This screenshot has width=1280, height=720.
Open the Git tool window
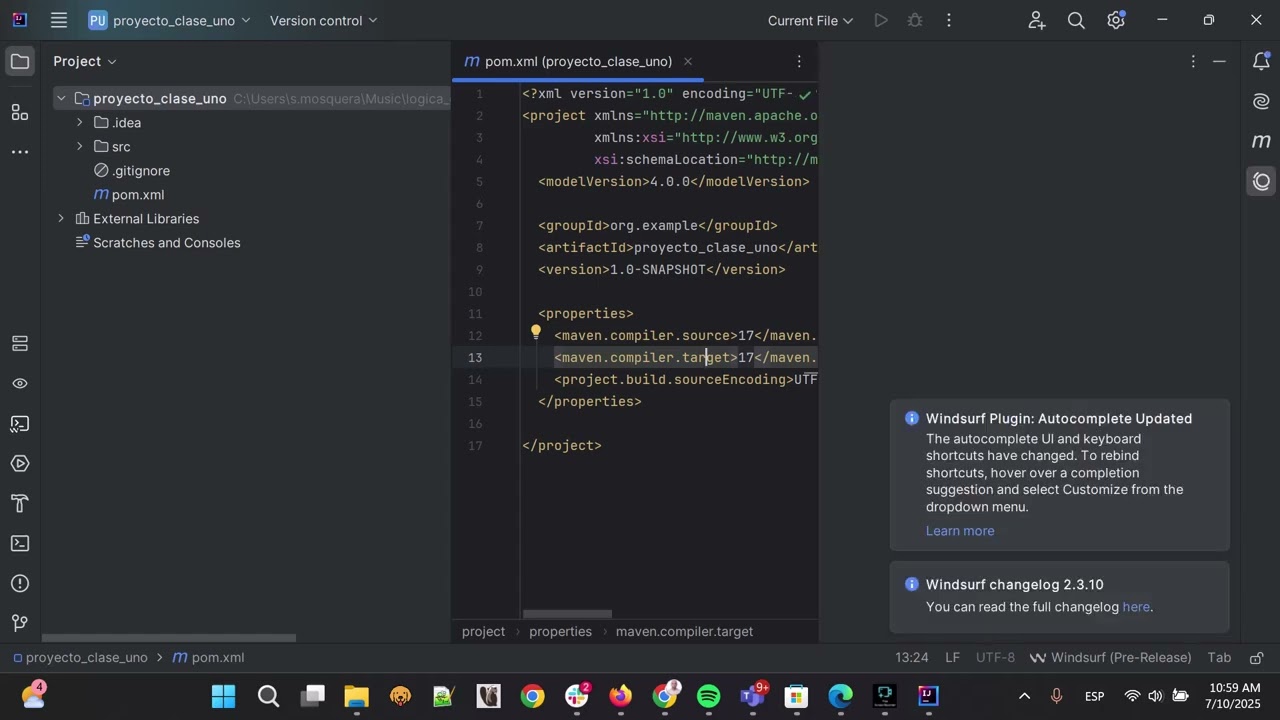(x=20, y=623)
